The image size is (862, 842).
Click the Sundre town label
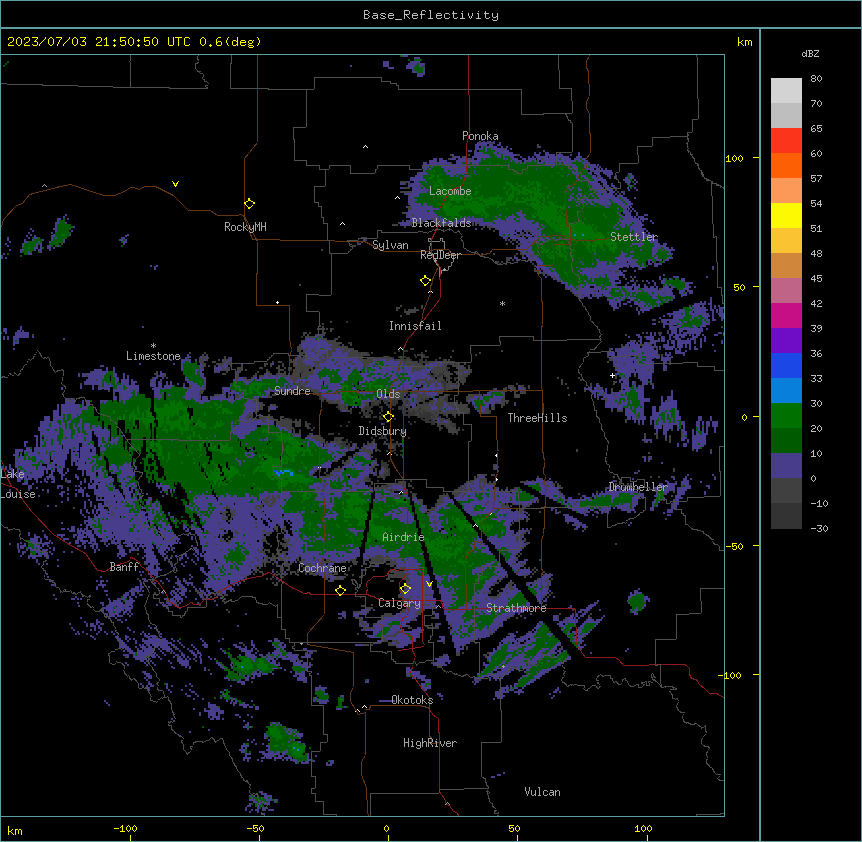click(292, 391)
